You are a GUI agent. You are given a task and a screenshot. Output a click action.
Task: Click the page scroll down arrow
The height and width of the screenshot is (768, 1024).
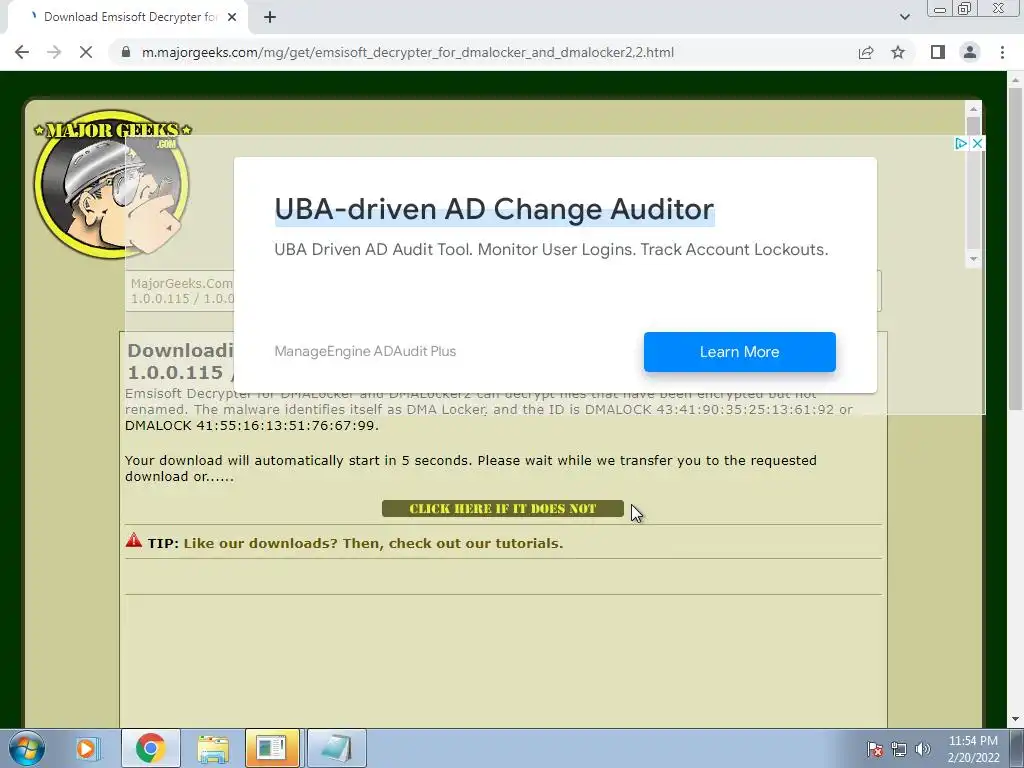[1015, 720]
